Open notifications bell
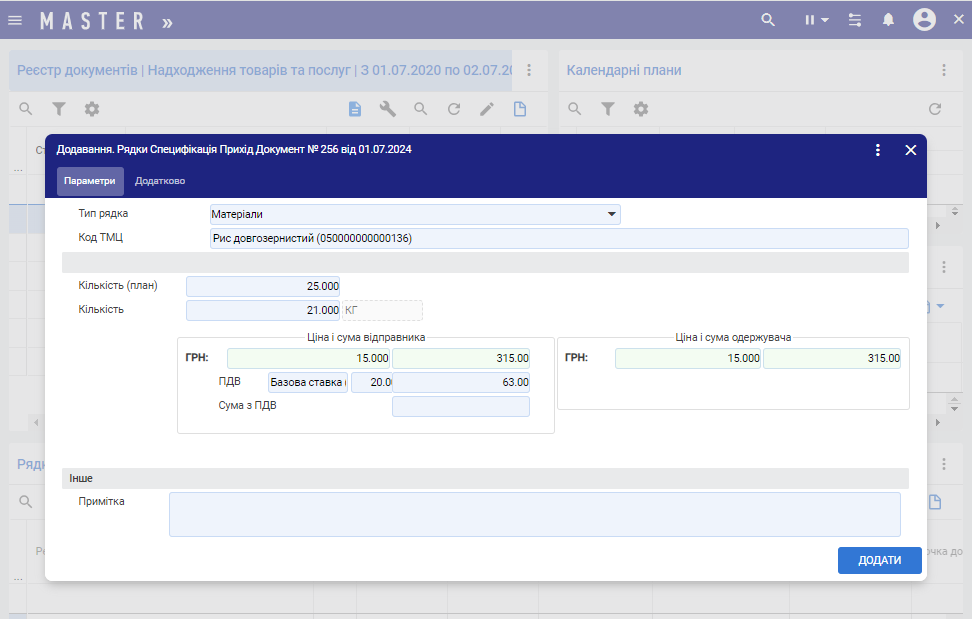972x619 pixels. pyautogui.click(x=888, y=20)
